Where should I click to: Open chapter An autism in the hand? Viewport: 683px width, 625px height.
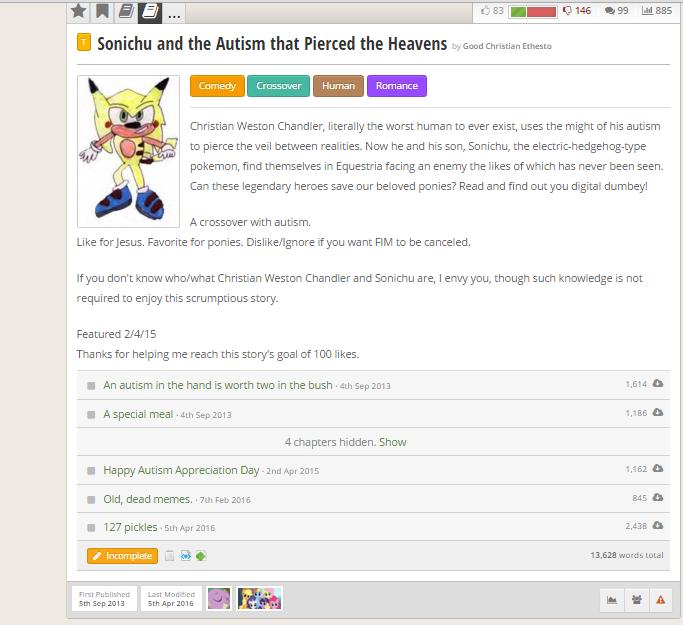point(218,385)
